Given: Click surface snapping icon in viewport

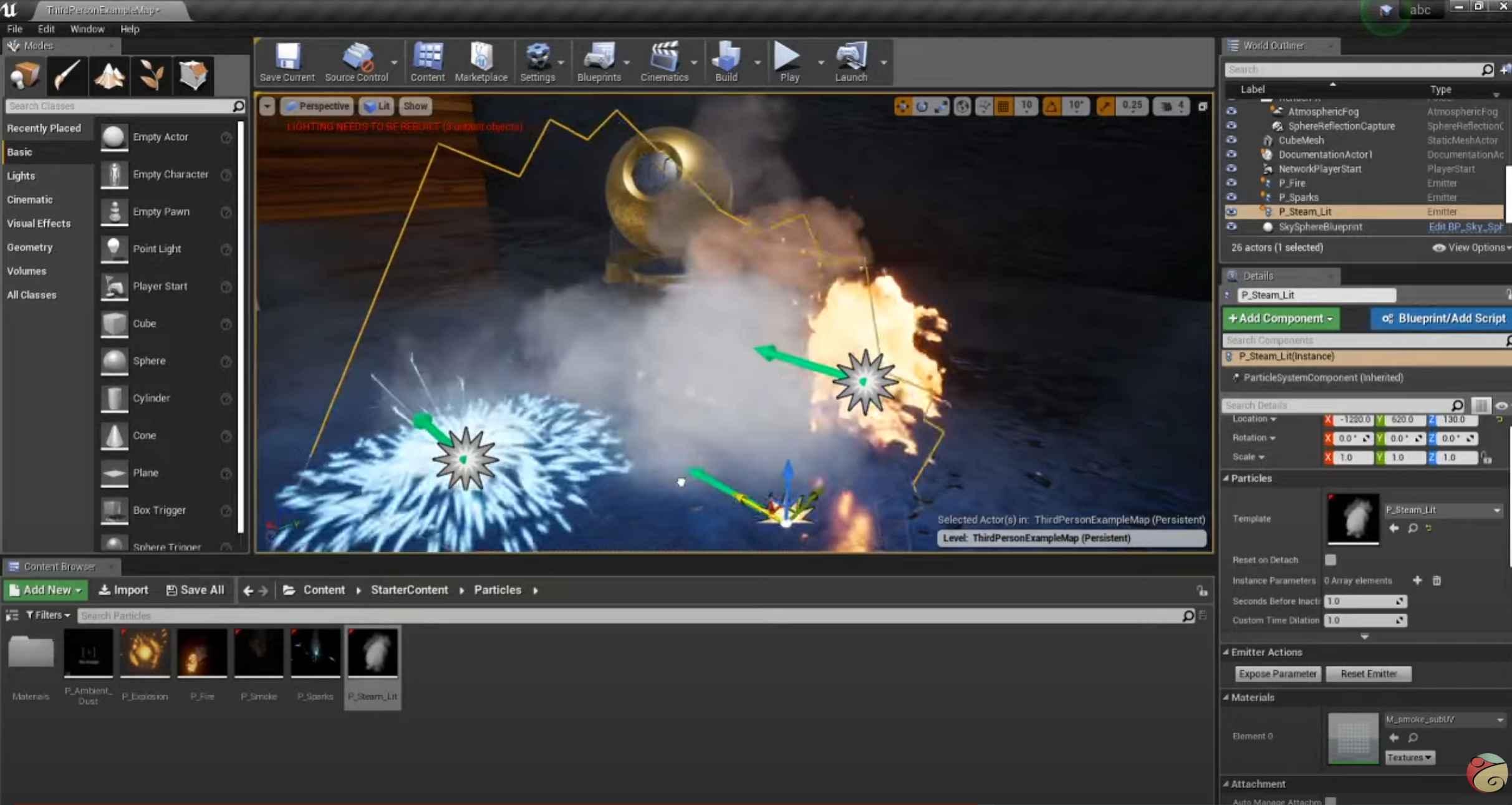Looking at the screenshot, I should tap(985, 107).
